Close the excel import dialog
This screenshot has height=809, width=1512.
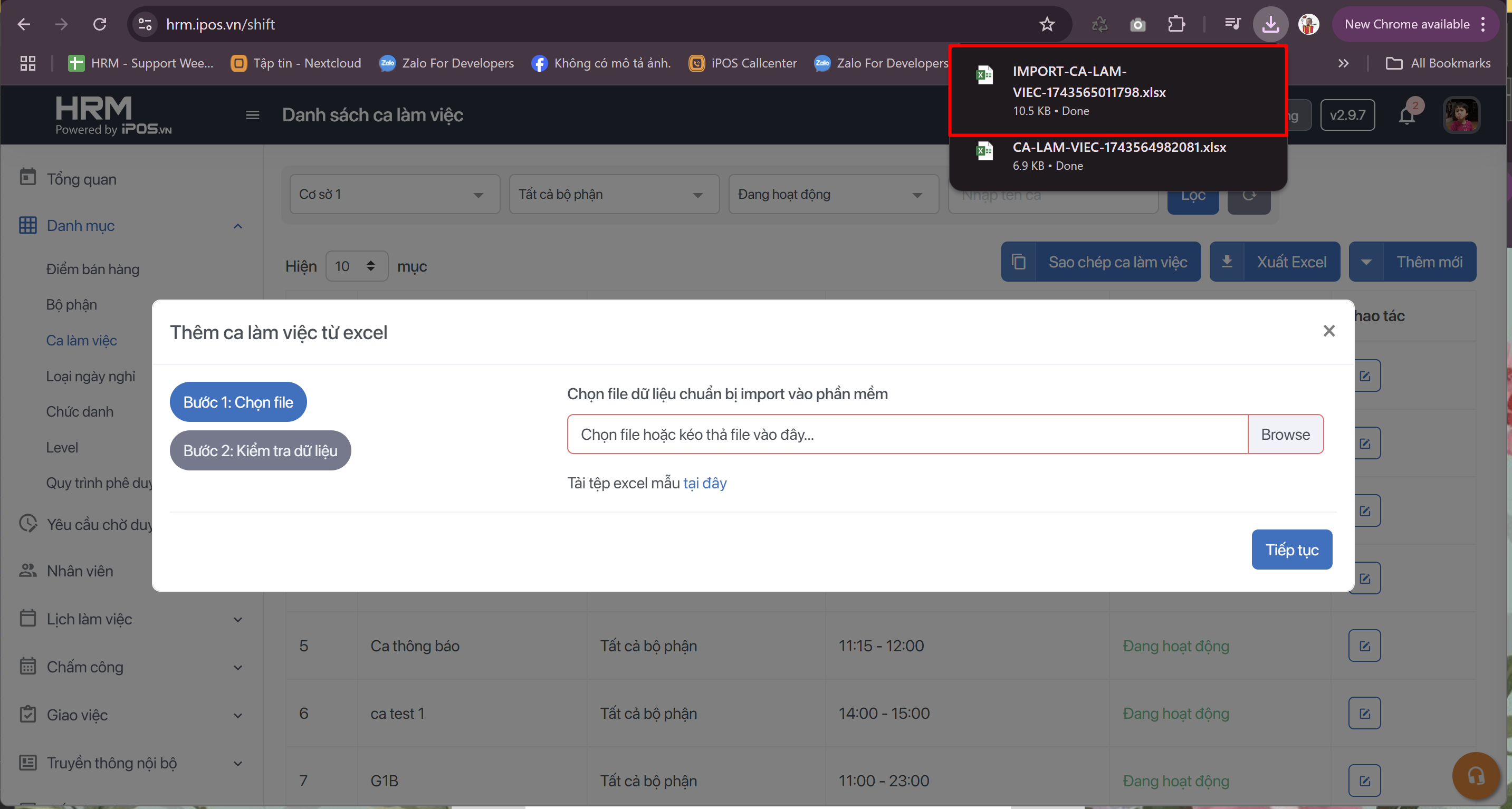click(x=1329, y=331)
